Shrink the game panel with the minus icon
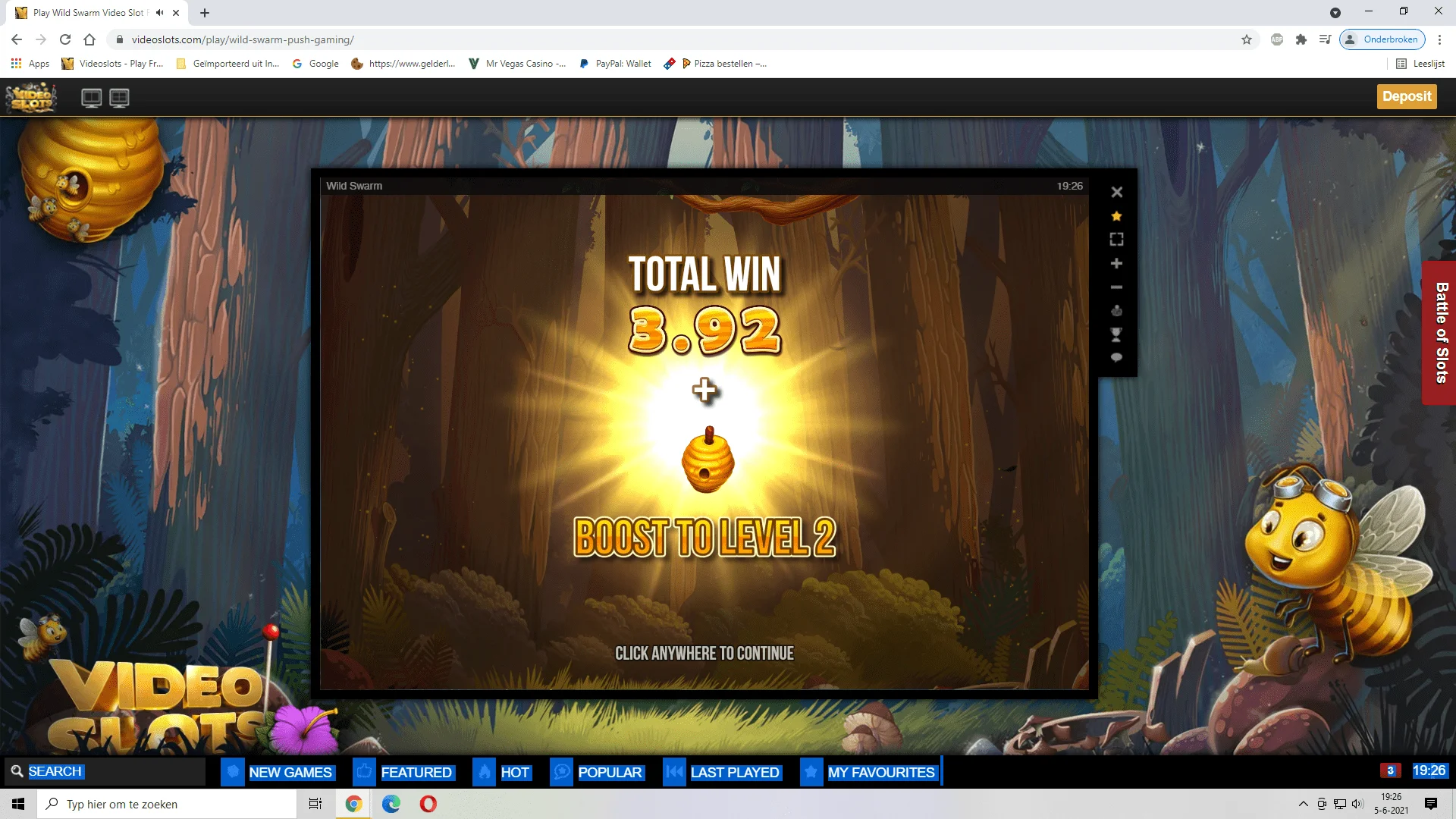Viewport: 1456px width, 819px height. (1116, 287)
